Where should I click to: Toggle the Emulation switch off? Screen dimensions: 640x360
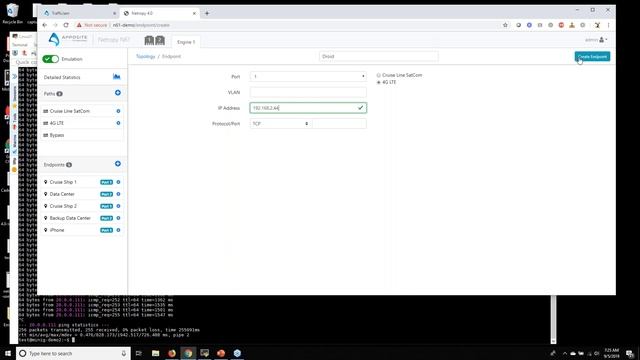(51, 59)
